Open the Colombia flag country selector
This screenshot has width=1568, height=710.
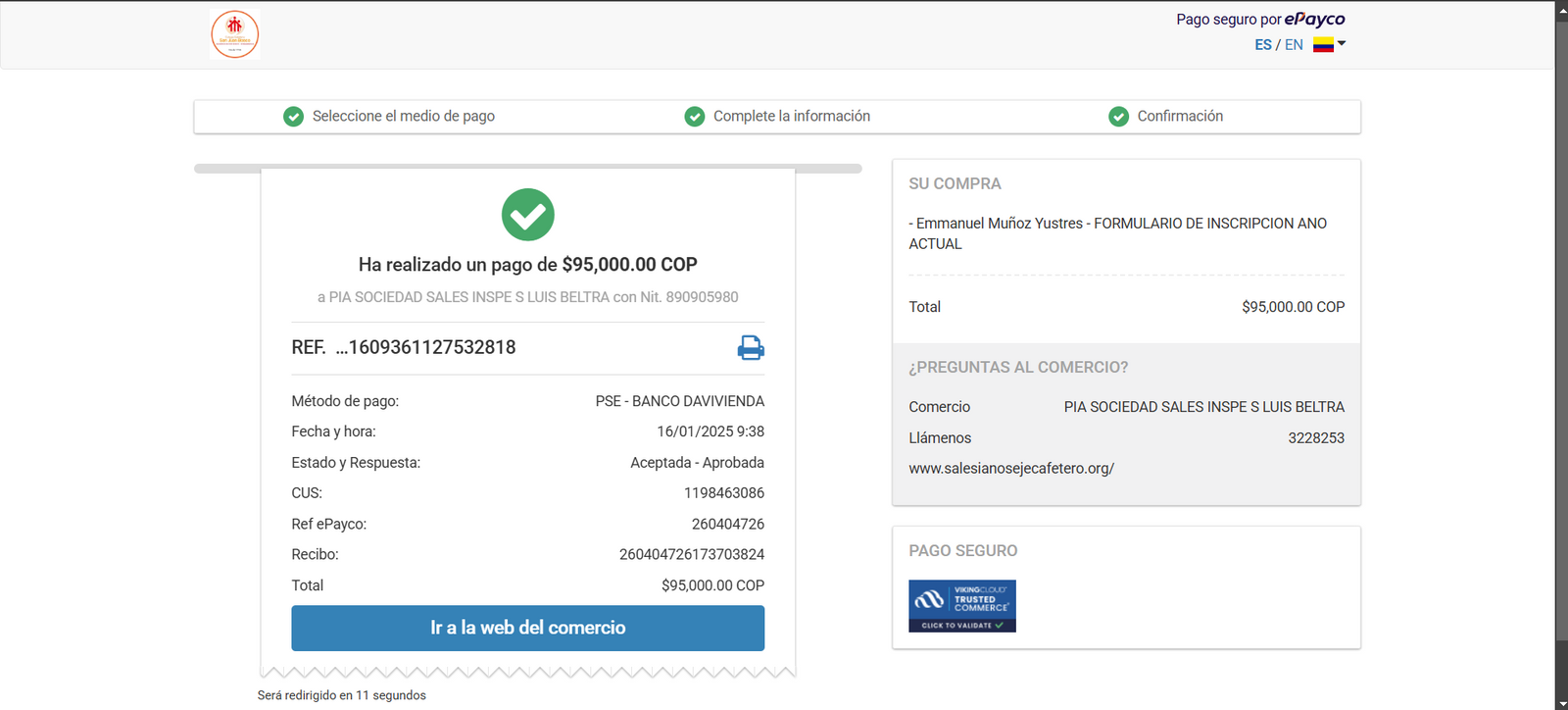(1330, 44)
